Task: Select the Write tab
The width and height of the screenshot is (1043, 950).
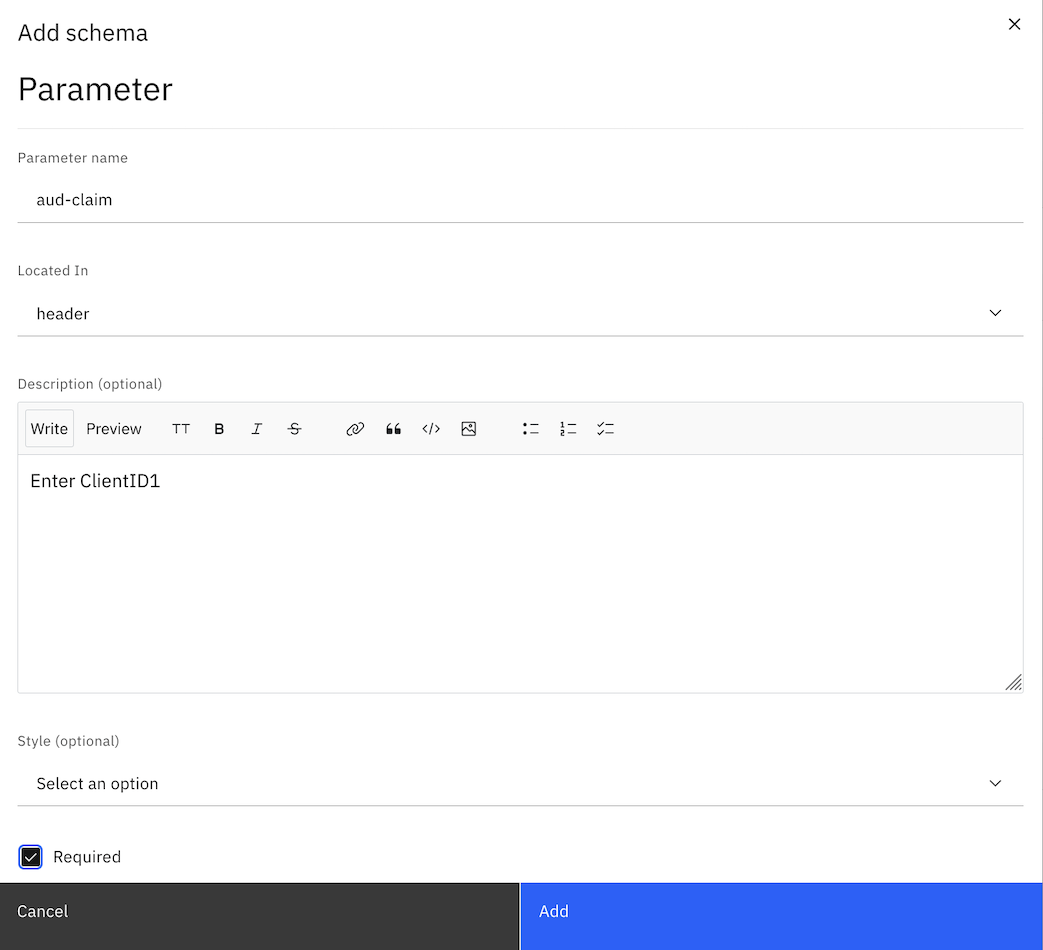Action: pyautogui.click(x=49, y=428)
